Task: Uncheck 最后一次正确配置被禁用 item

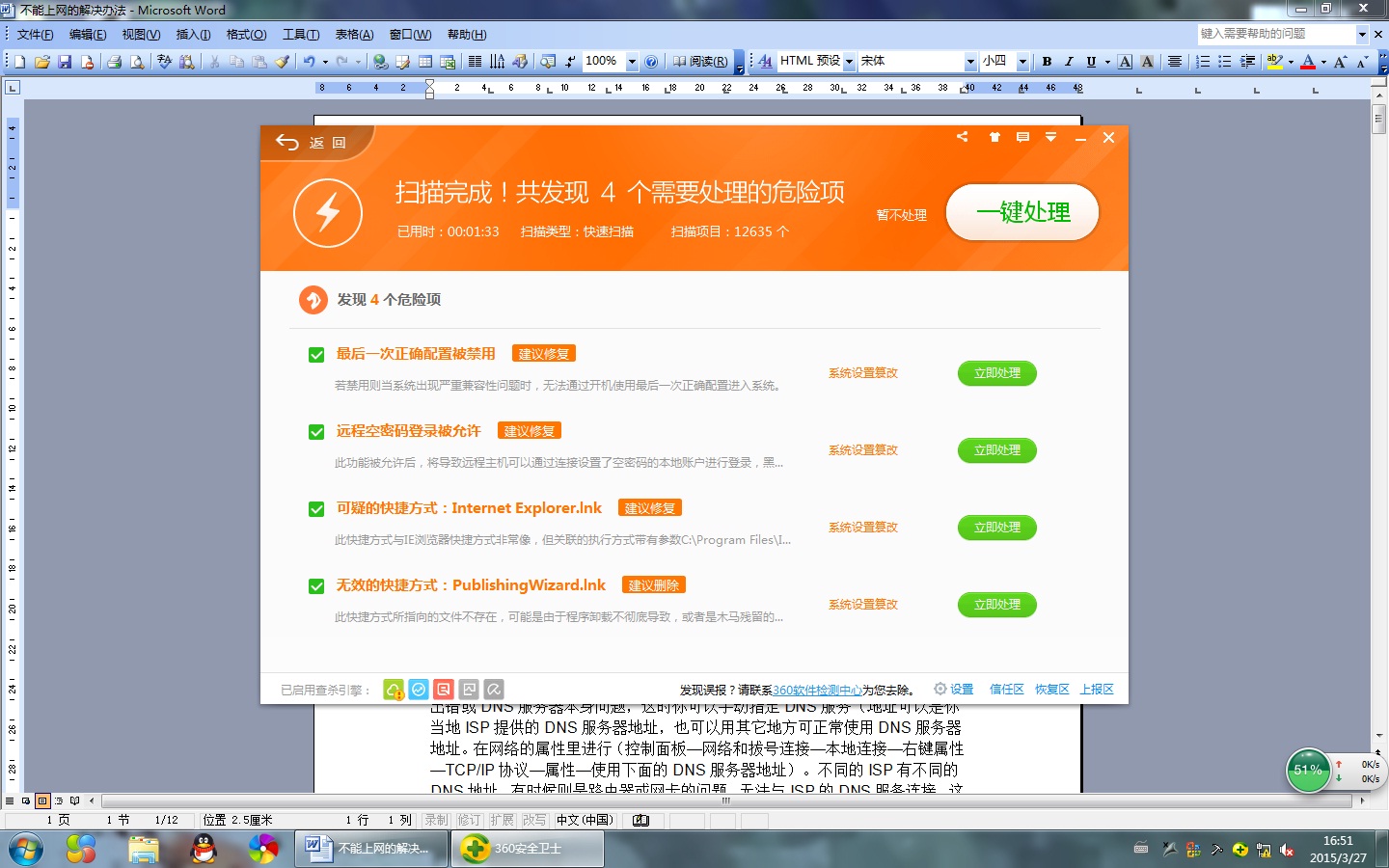Action: 316,355
